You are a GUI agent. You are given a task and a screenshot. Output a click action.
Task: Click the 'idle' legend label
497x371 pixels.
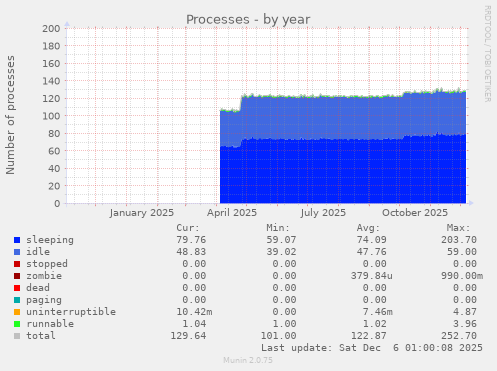coord(38,252)
